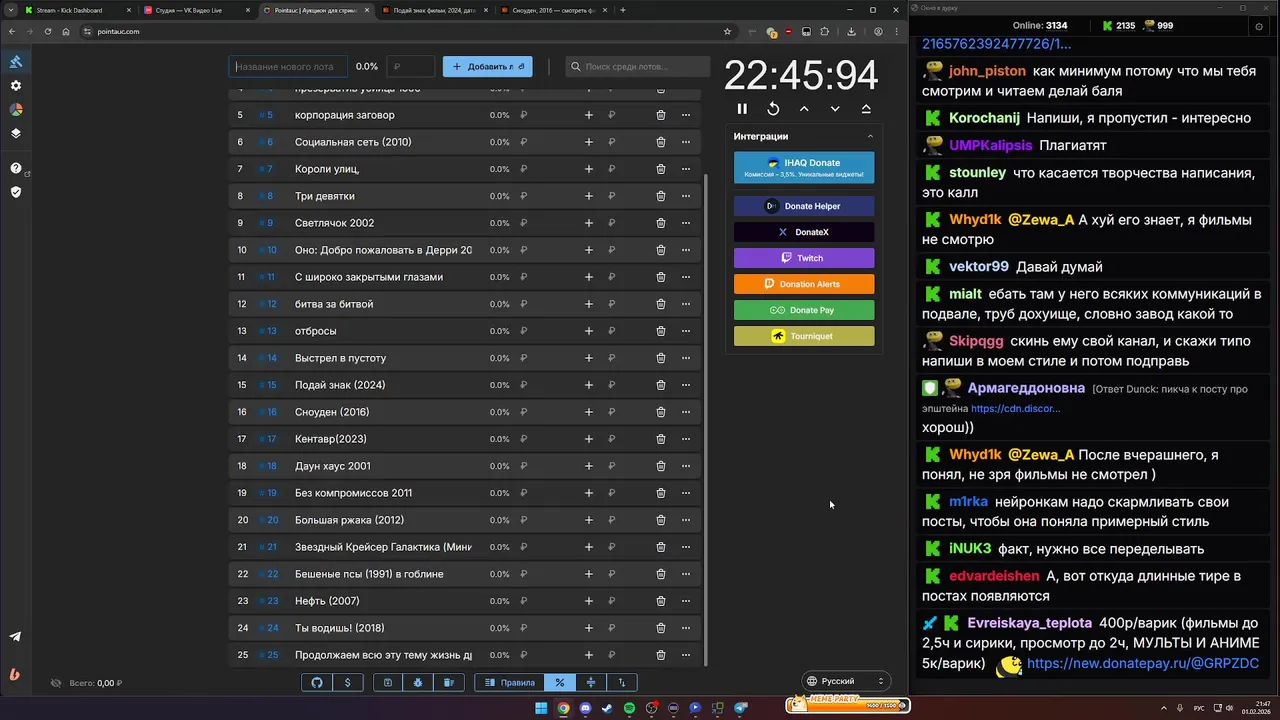The image size is (1280, 720).
Task: Toggle the percent display button
Action: [x=560, y=682]
